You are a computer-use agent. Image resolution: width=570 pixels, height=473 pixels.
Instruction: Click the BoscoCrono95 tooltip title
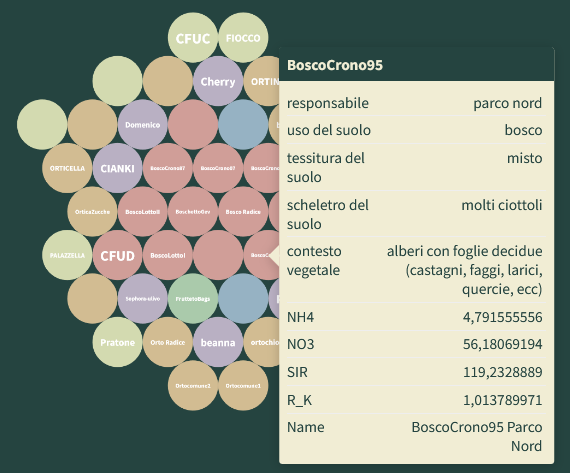pyautogui.click(x=335, y=65)
